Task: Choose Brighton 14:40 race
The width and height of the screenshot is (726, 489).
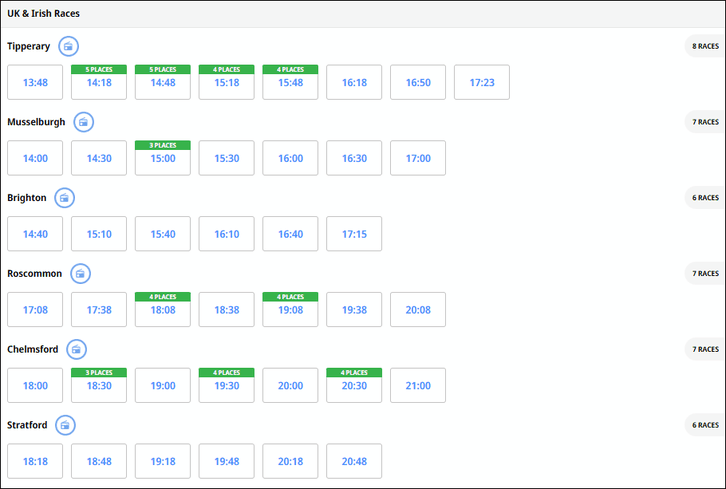Action: [35, 234]
